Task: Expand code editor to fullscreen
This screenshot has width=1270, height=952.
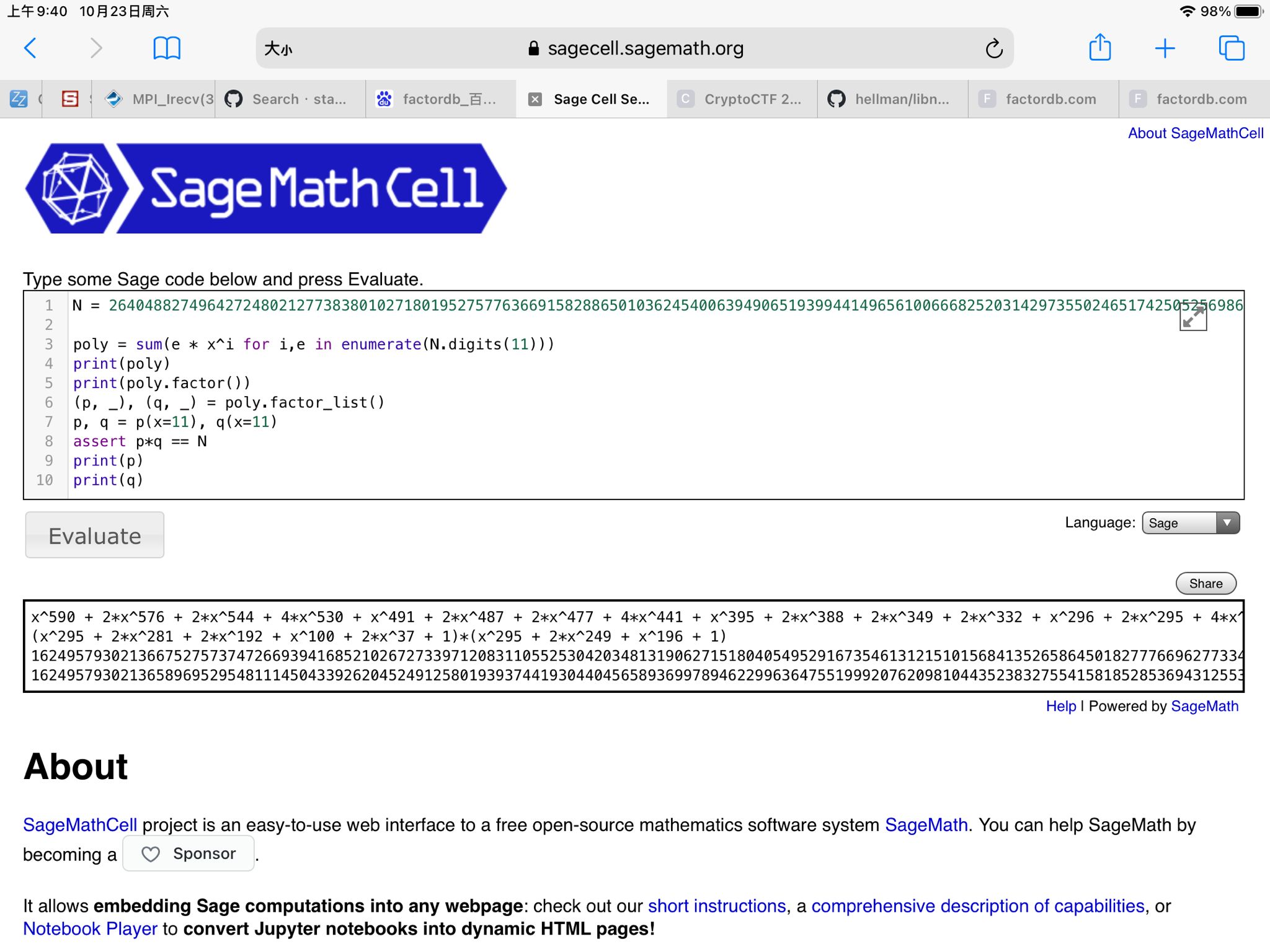Action: [1192, 318]
